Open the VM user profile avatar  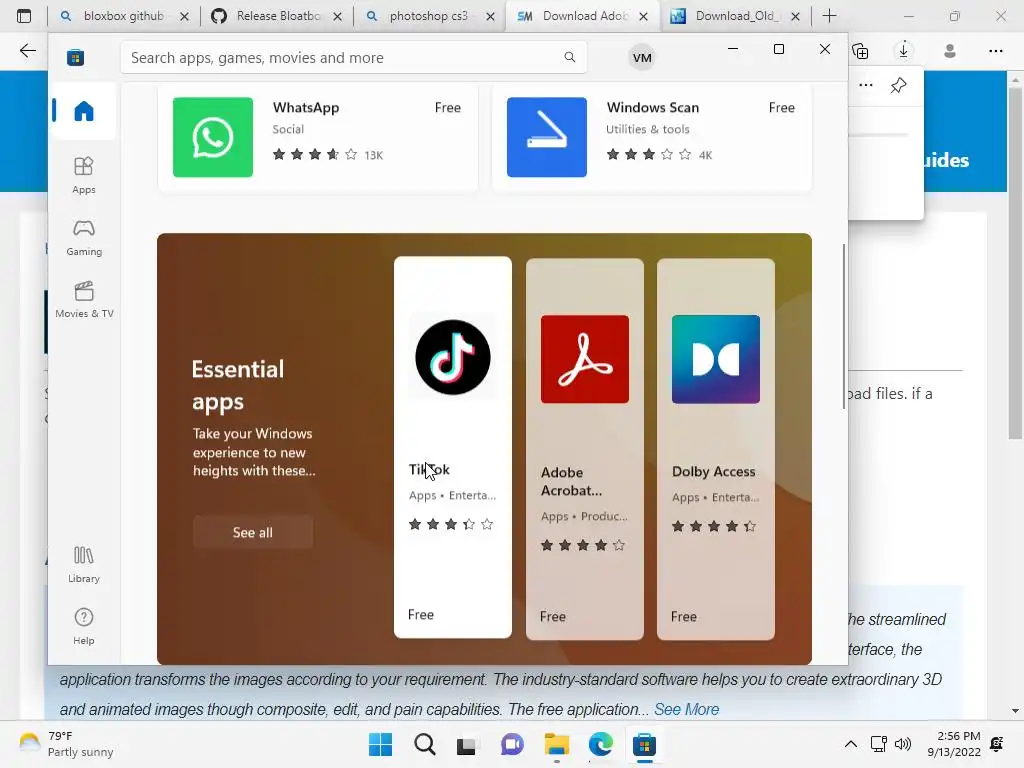(642, 57)
